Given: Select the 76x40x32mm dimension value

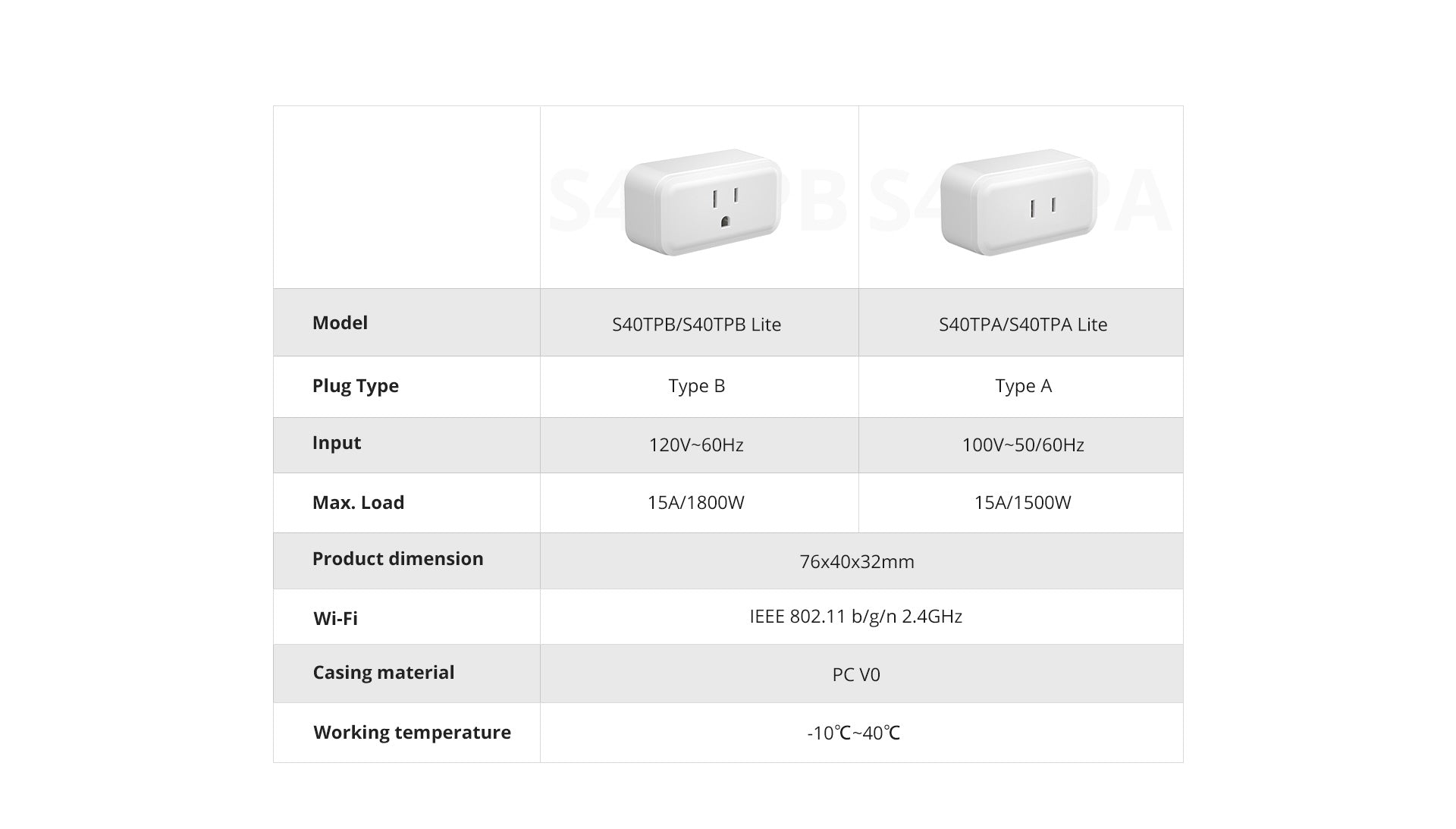Looking at the screenshot, I should pyautogui.click(x=856, y=562).
